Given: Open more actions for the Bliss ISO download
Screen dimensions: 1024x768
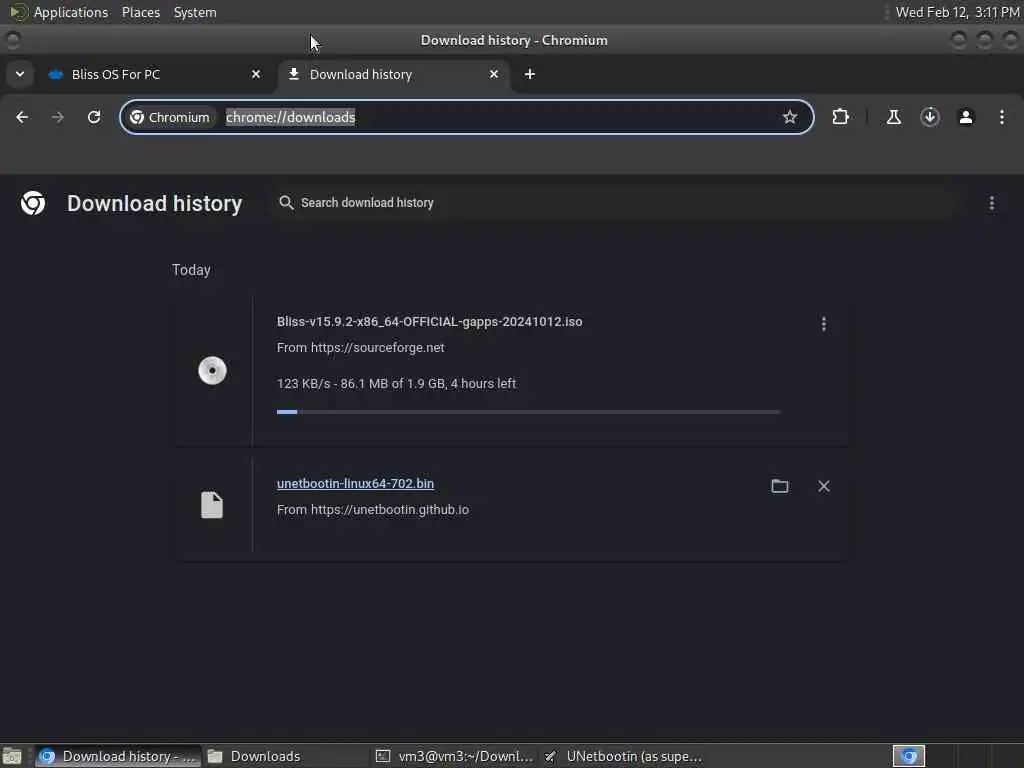Looking at the screenshot, I should [824, 324].
